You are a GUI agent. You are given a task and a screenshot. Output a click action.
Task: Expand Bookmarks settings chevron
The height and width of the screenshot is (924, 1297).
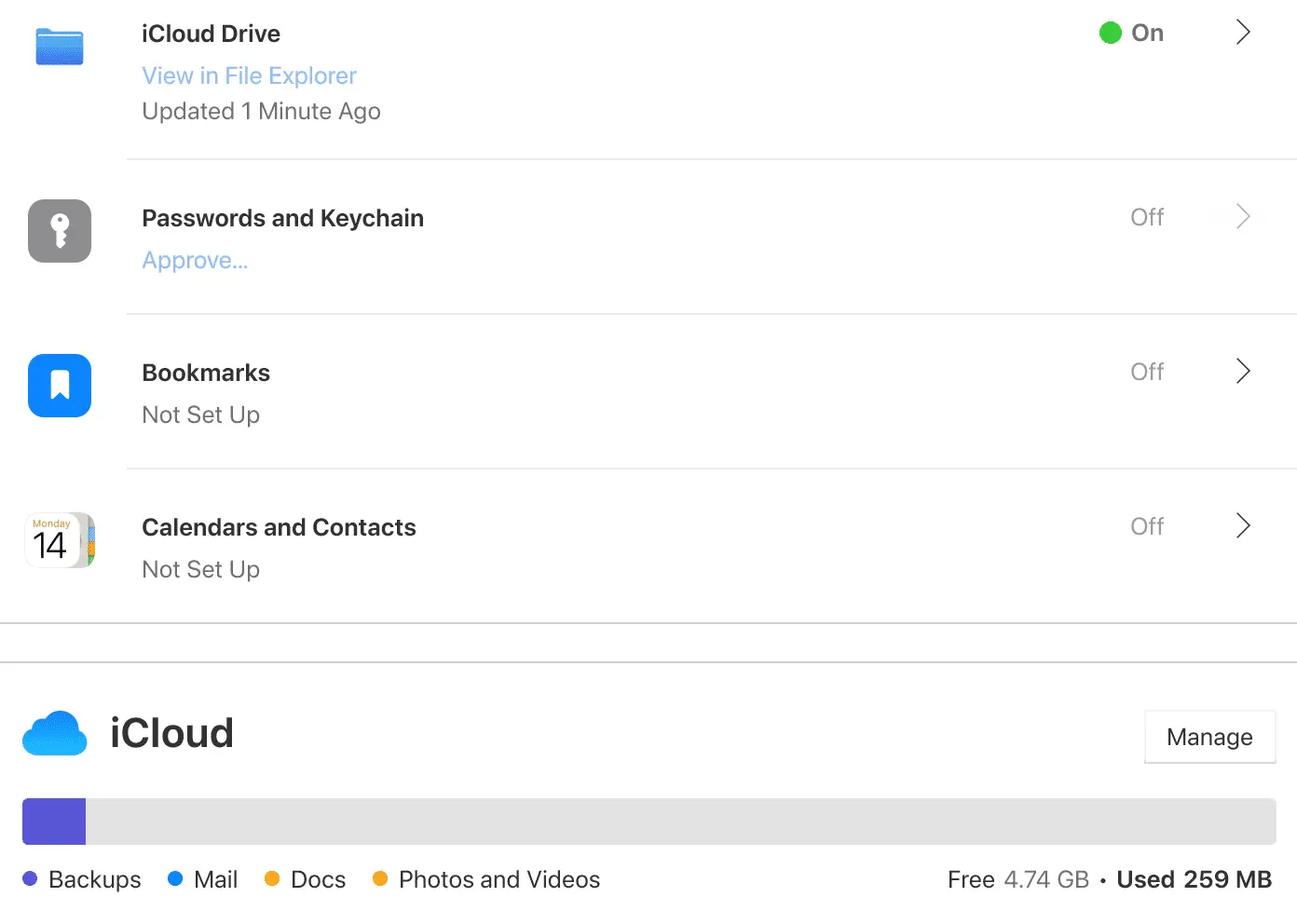pos(1242,371)
